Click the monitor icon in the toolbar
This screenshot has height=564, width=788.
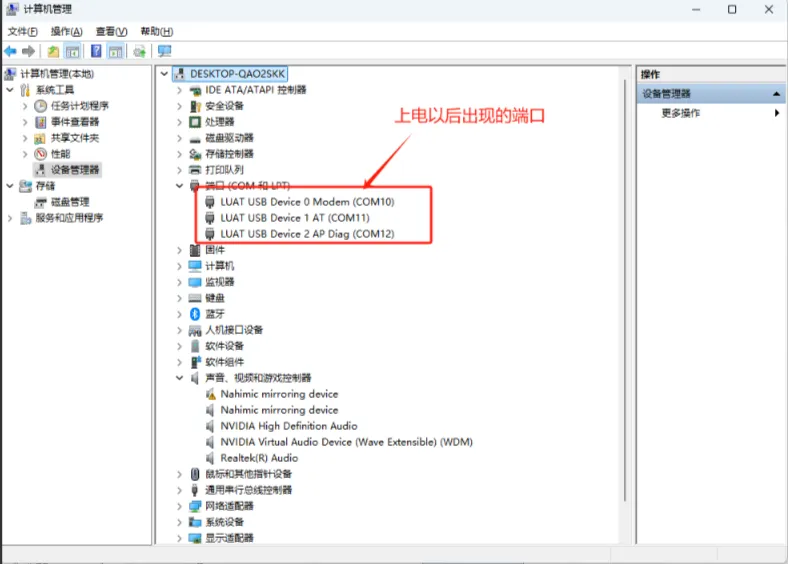[x=164, y=51]
